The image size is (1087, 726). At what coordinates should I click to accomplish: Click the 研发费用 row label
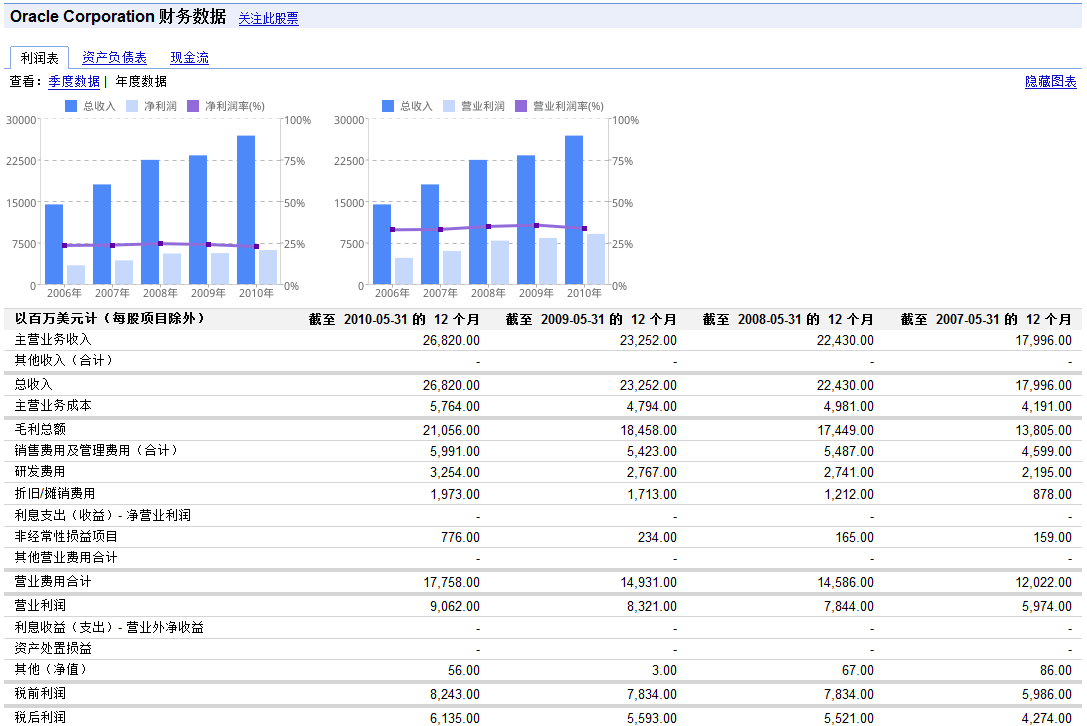(40, 472)
